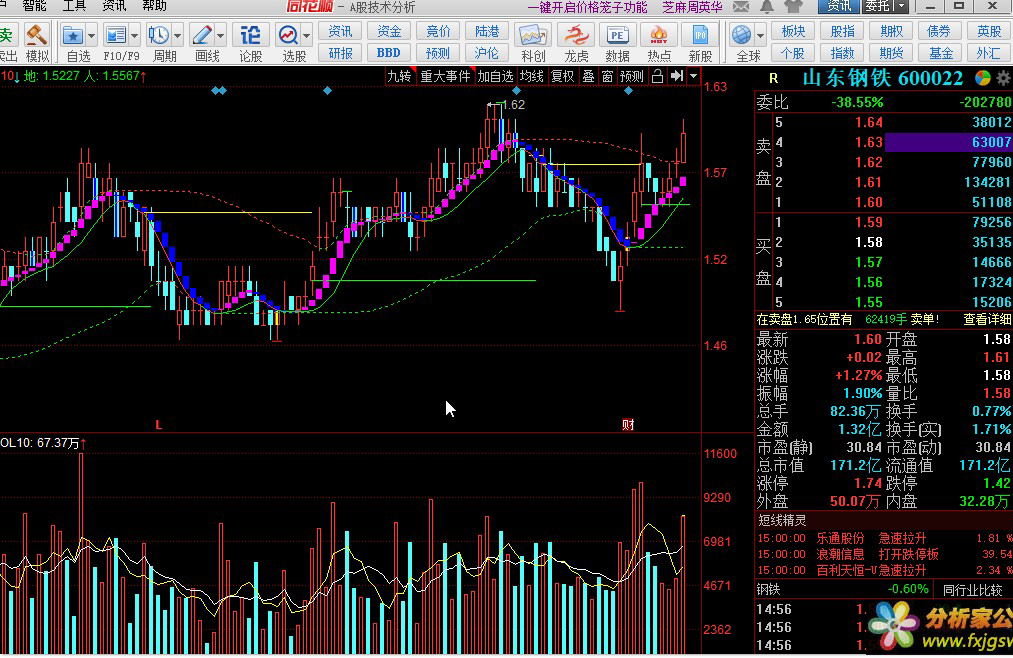
Task: Toggle 叠 overlay comparison
Action: click(x=588, y=76)
